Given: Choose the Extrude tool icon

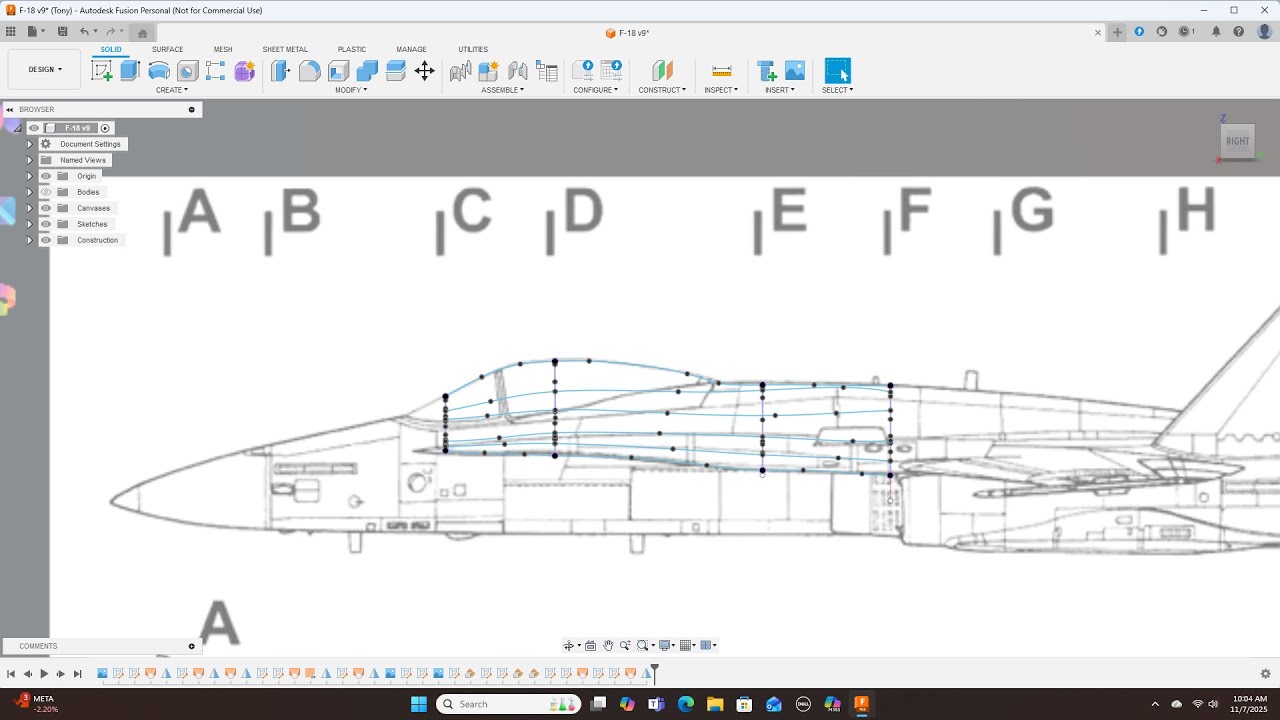Looking at the screenshot, I should click(130, 70).
